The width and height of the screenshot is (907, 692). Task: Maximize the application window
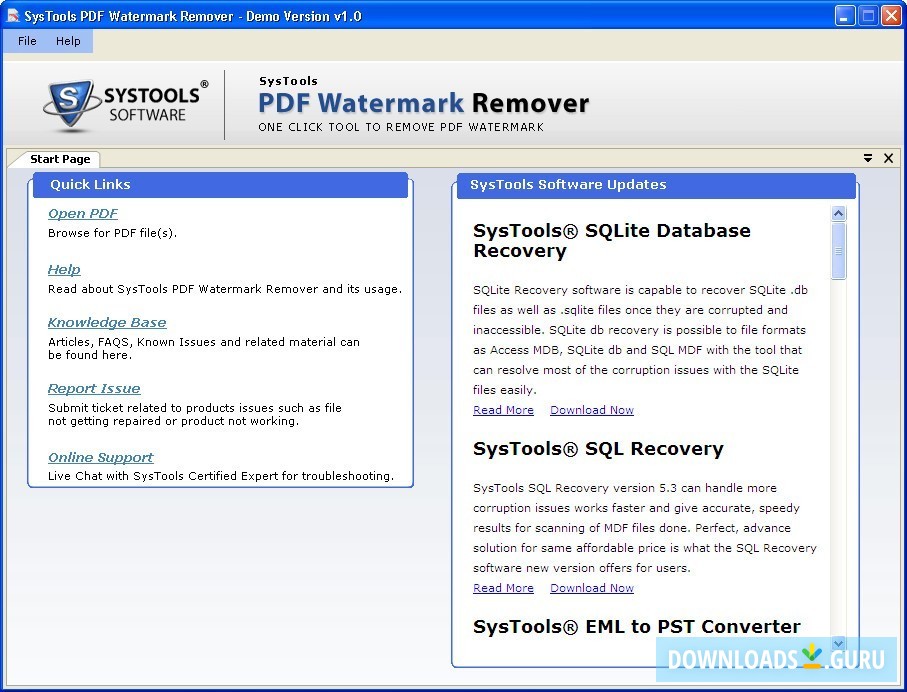868,15
